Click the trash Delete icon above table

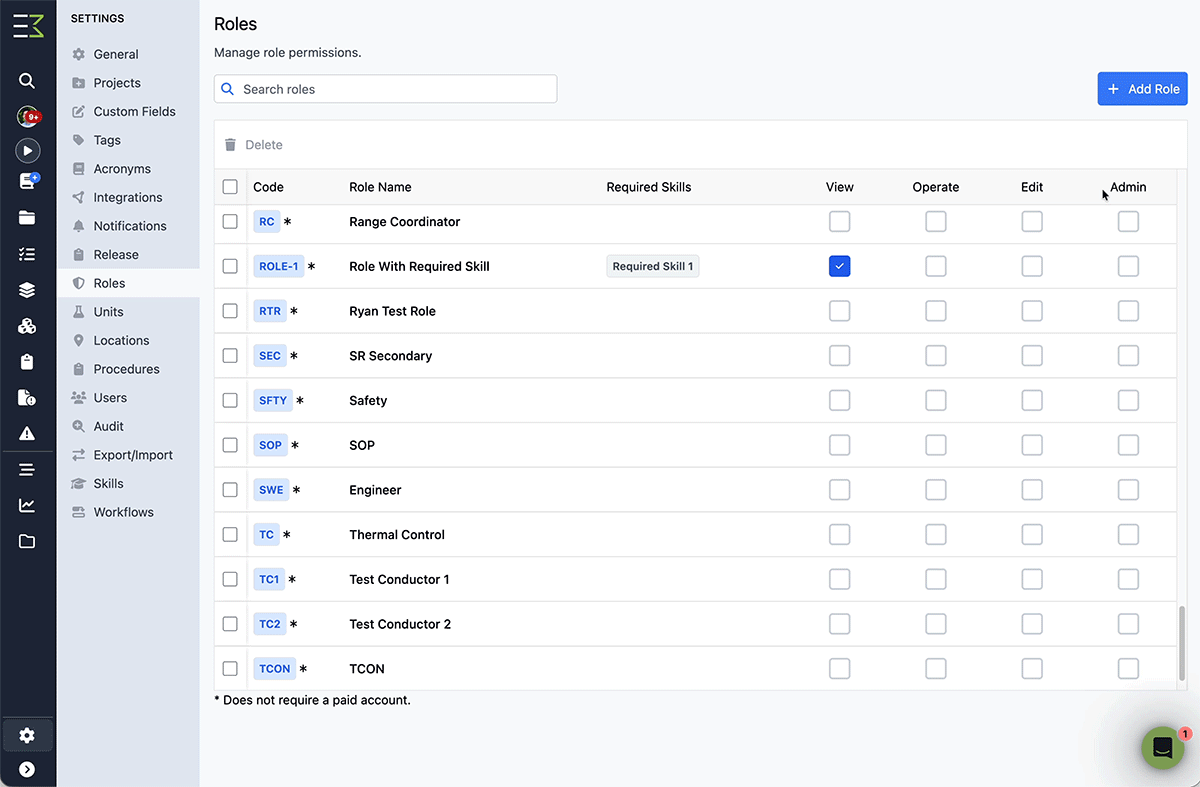pos(231,145)
